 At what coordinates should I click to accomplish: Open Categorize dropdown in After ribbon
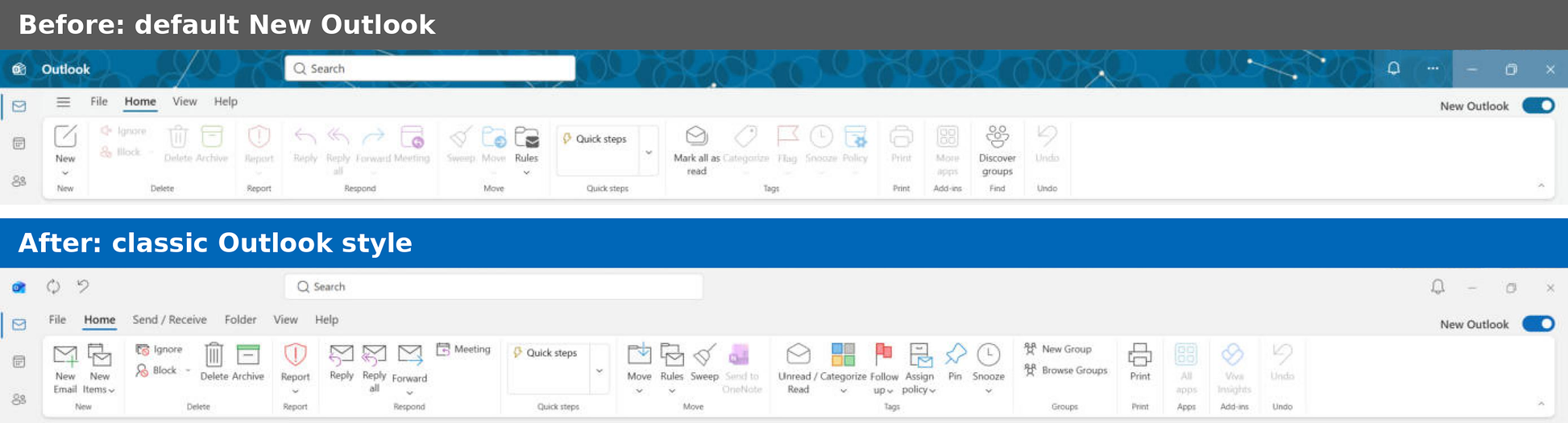click(843, 391)
